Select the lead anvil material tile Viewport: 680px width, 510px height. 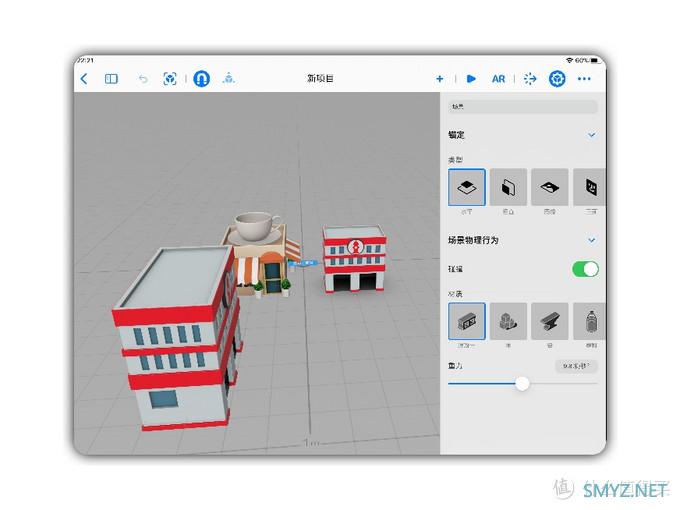(549, 321)
